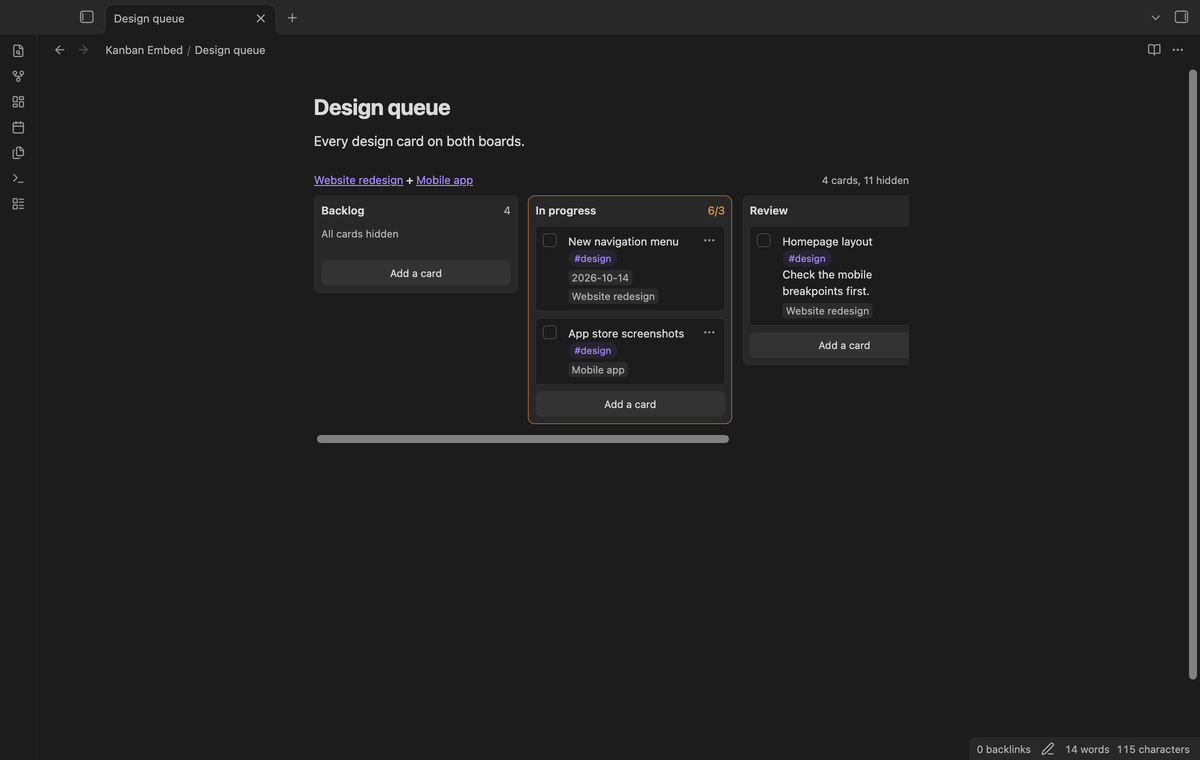Image resolution: width=1200 pixels, height=760 pixels.
Task: Close the Design queue tab
Action: coord(261,18)
